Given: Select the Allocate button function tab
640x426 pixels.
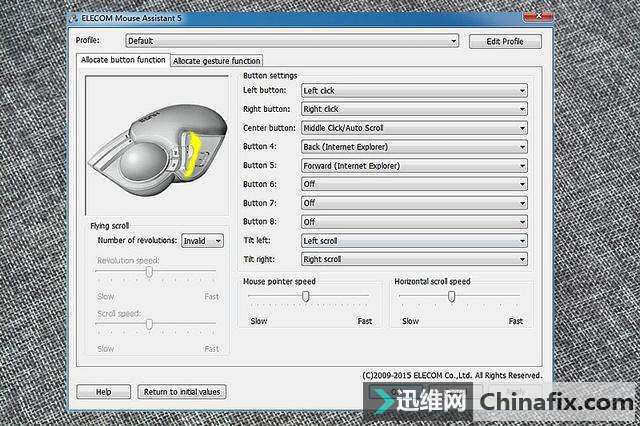Looking at the screenshot, I should [123, 60].
